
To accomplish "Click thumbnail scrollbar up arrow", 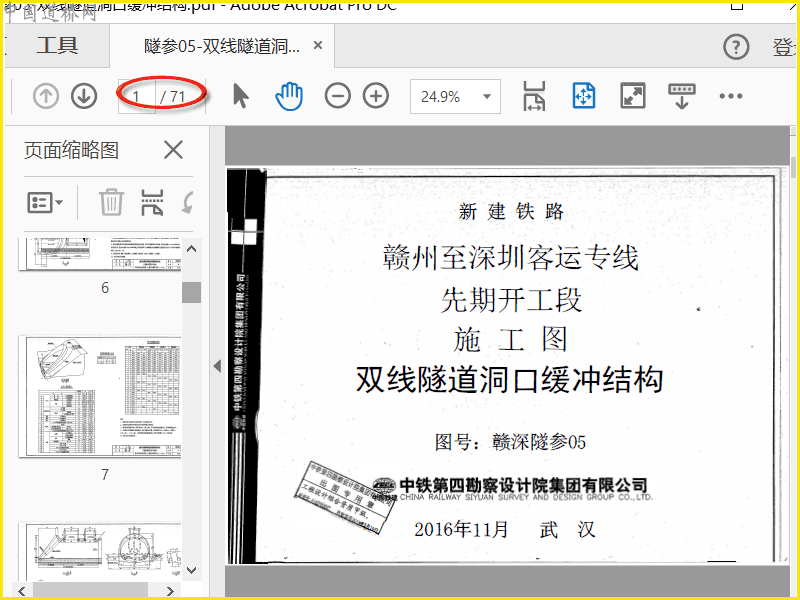I will pyautogui.click(x=191, y=249).
